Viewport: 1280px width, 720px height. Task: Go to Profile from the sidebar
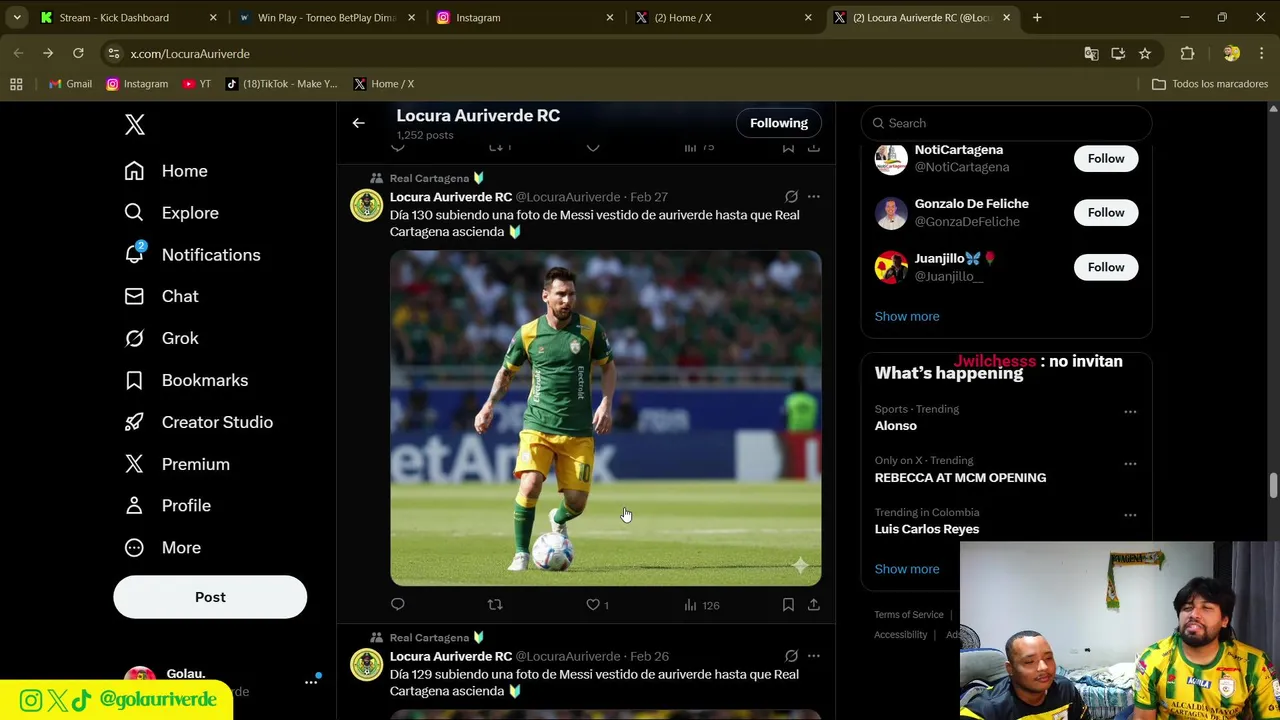click(x=167, y=506)
